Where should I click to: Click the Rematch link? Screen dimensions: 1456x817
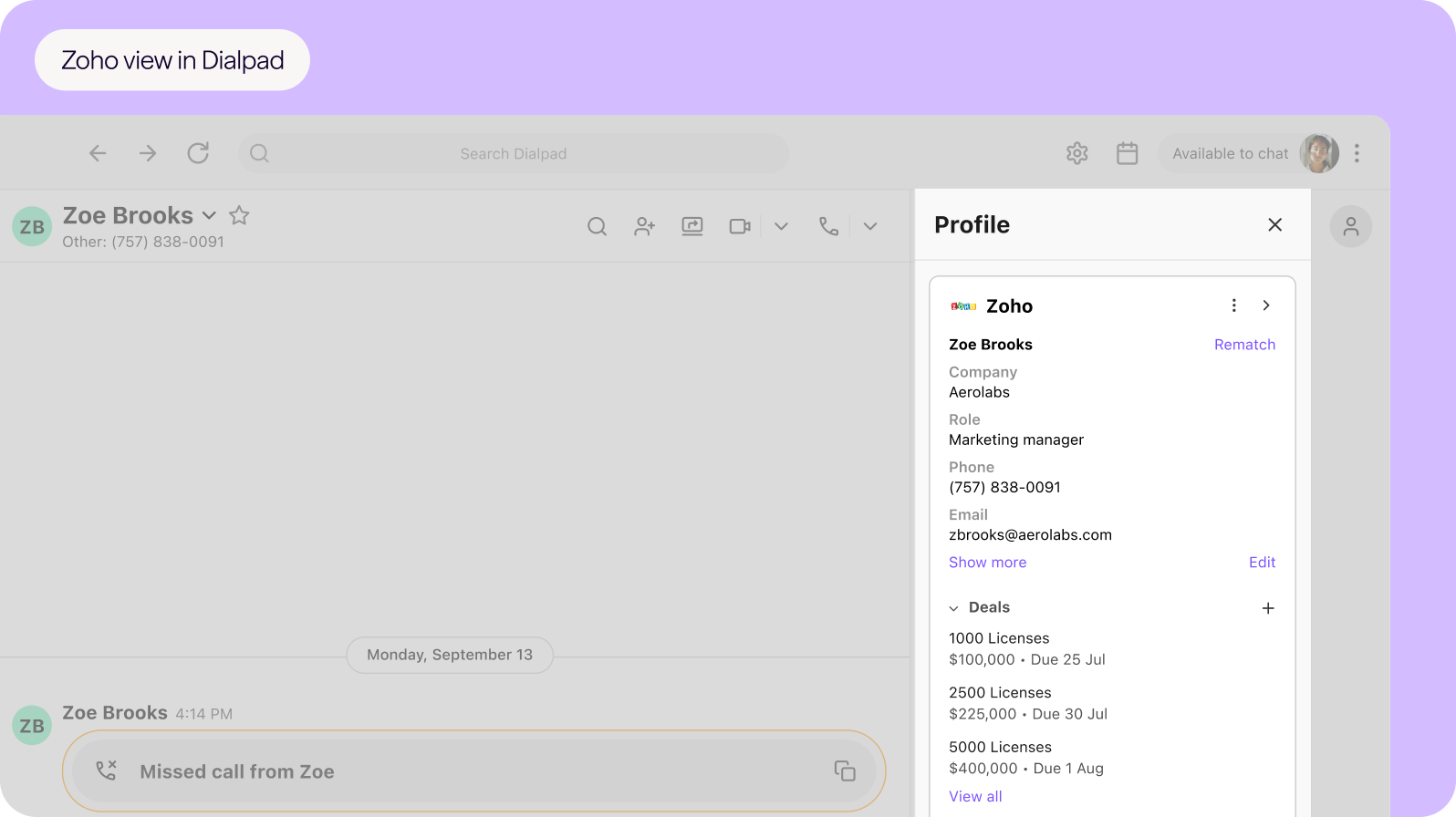point(1244,345)
